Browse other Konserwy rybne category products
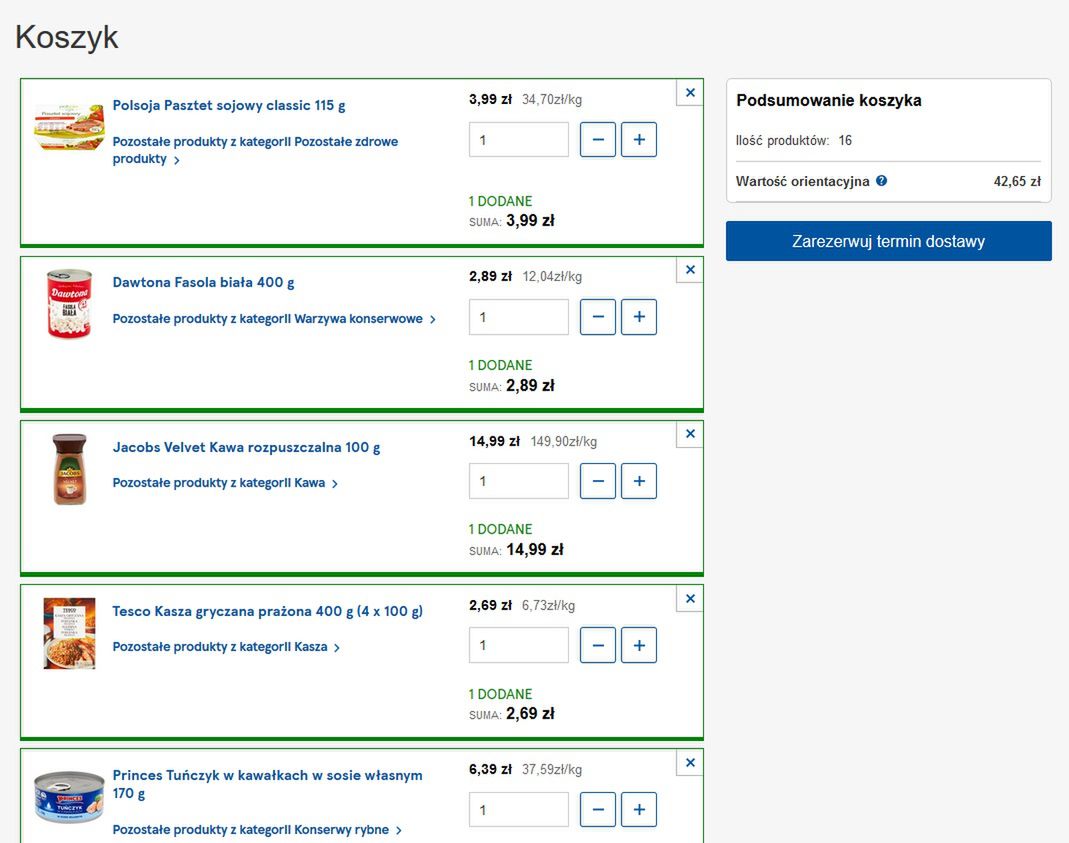1069x843 pixels. 257,829
